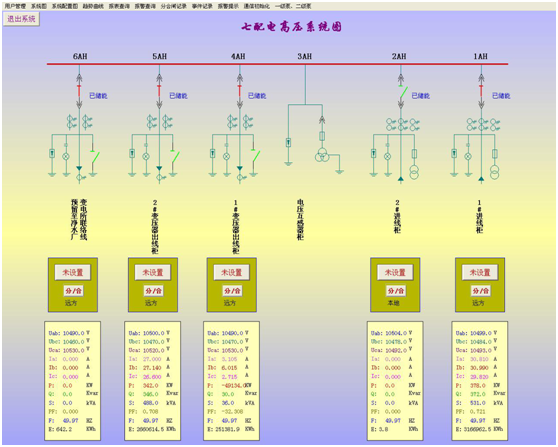Click the 1AH transformer double-circle symbol
Viewport: 558px width, 447px height.
pyautogui.click(x=495, y=172)
